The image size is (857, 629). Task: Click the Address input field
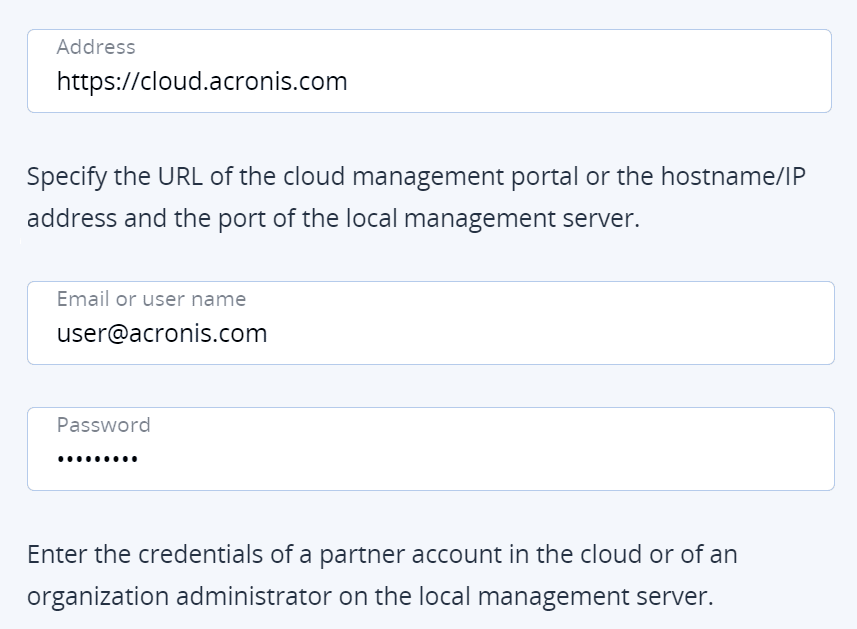430,70
